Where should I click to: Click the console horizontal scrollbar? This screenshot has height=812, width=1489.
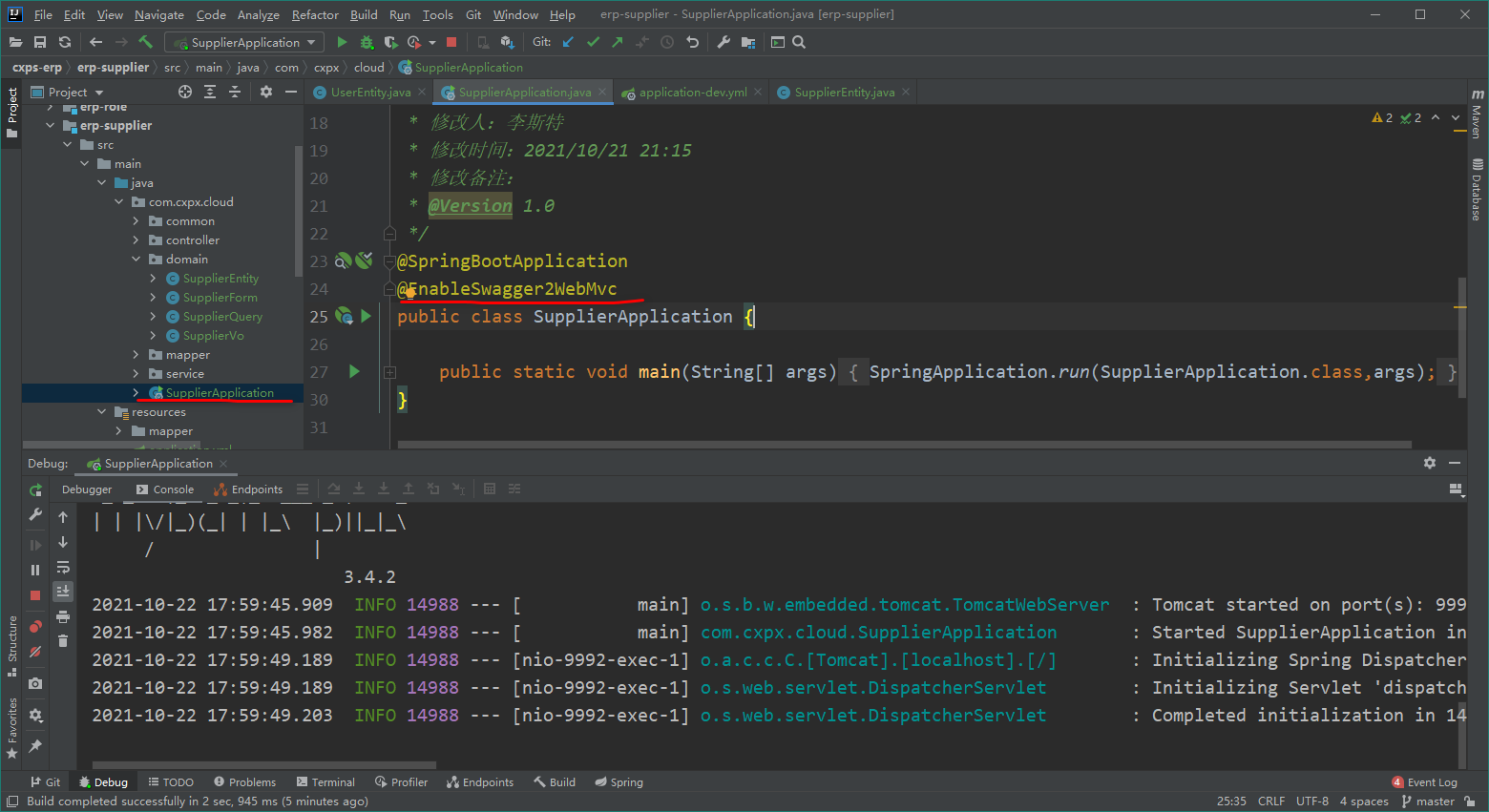tap(264, 764)
